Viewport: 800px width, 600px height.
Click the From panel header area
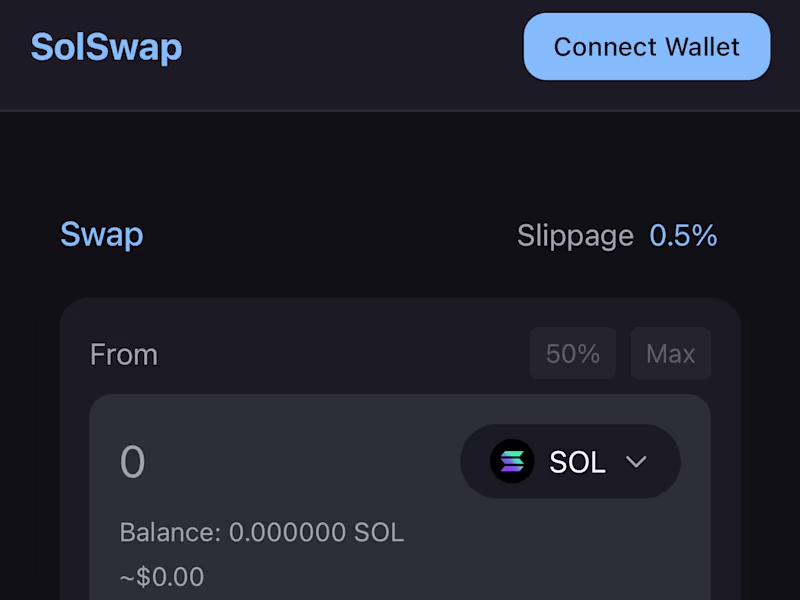pos(300,354)
